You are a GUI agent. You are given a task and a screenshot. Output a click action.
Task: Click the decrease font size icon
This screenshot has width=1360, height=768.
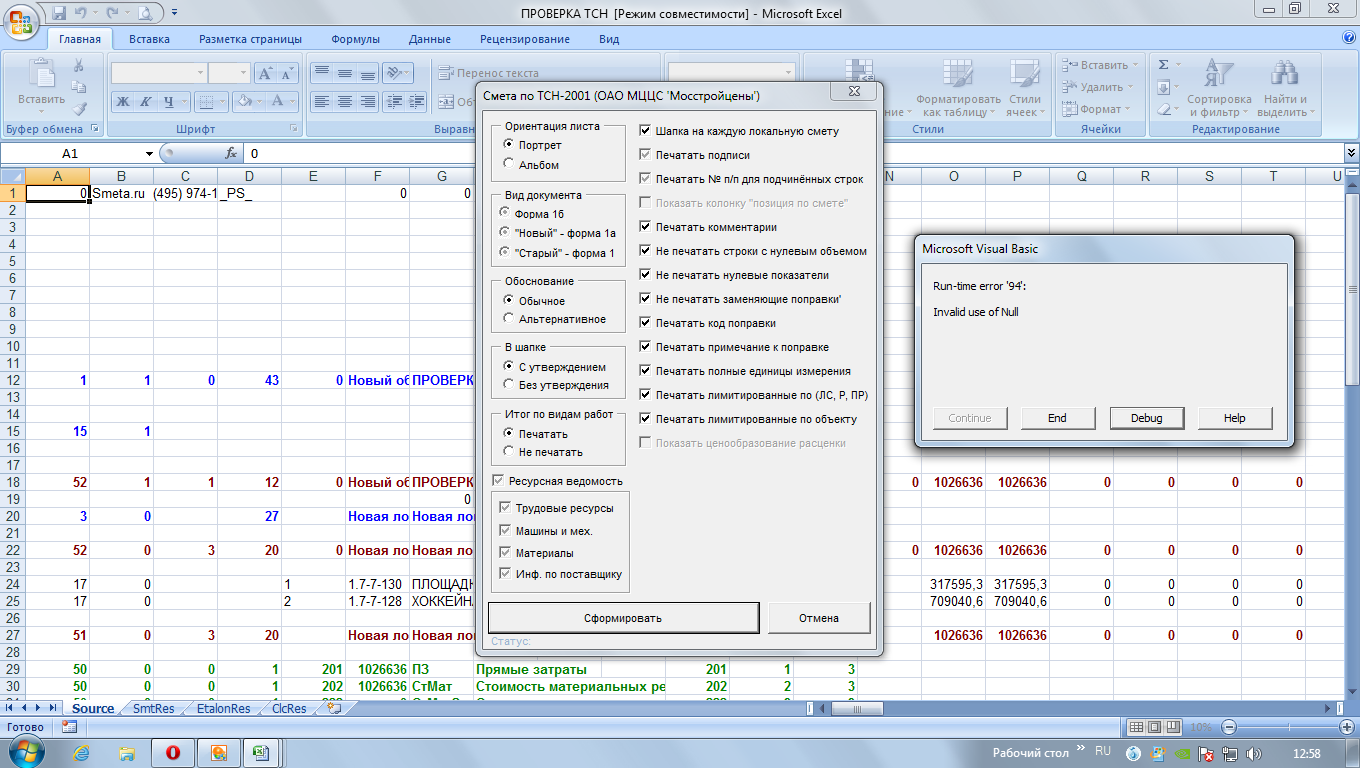coord(287,73)
